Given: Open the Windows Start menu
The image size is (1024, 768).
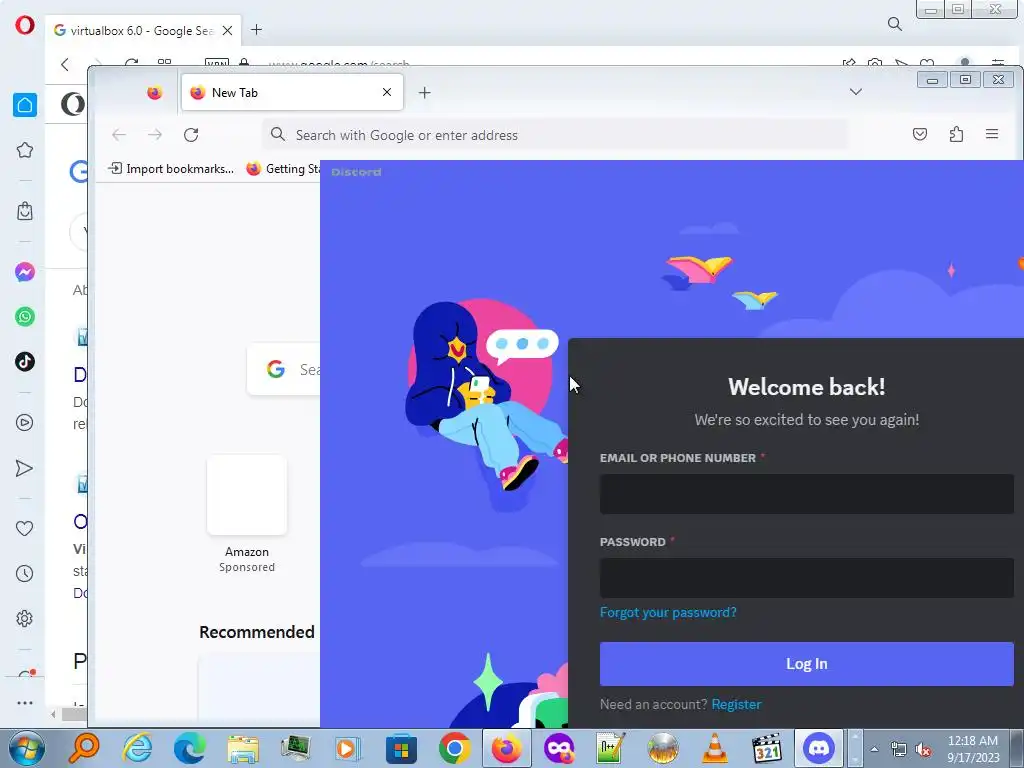Looking at the screenshot, I should (x=26, y=748).
